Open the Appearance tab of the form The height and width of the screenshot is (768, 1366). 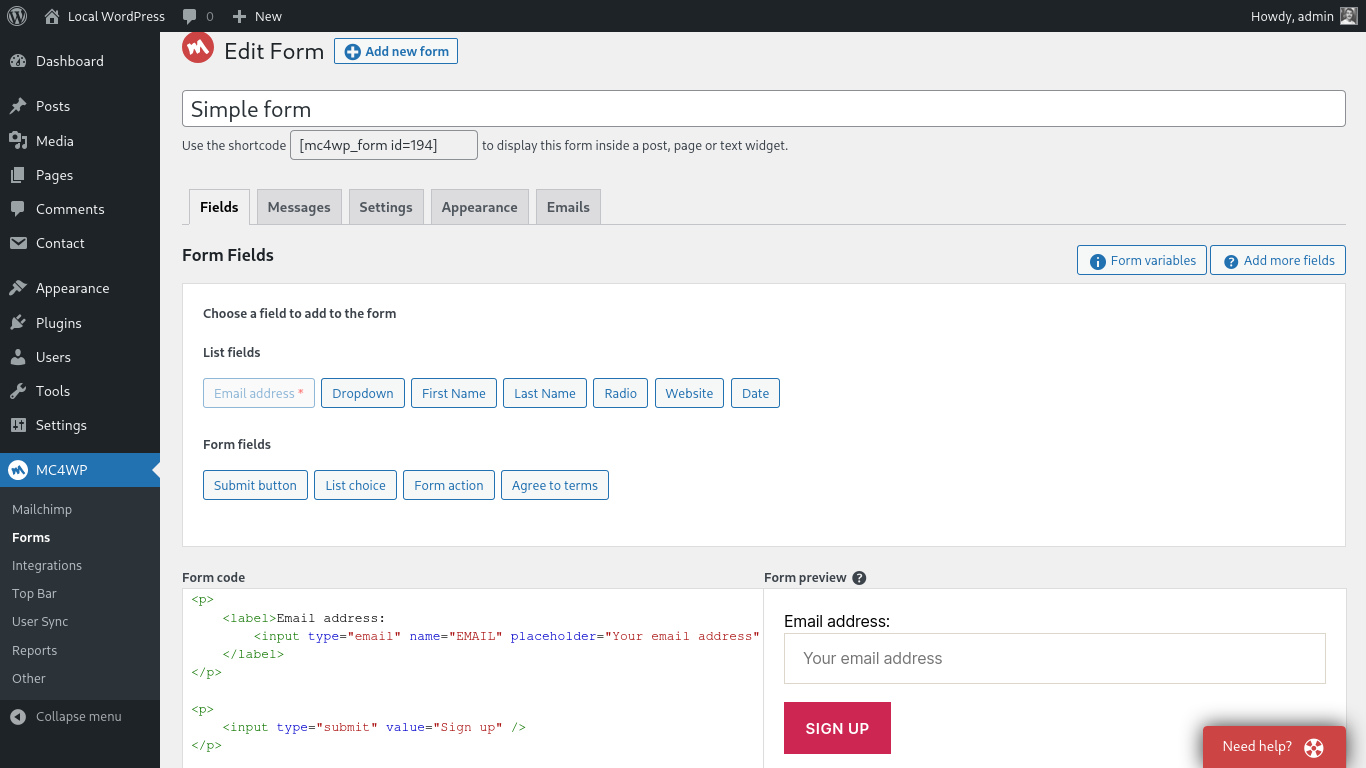479,207
